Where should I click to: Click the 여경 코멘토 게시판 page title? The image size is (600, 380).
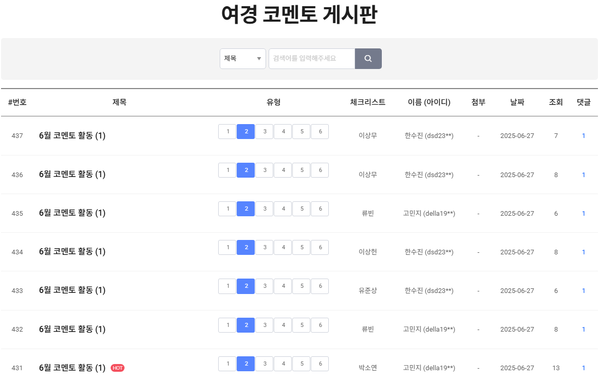[x=300, y=14]
